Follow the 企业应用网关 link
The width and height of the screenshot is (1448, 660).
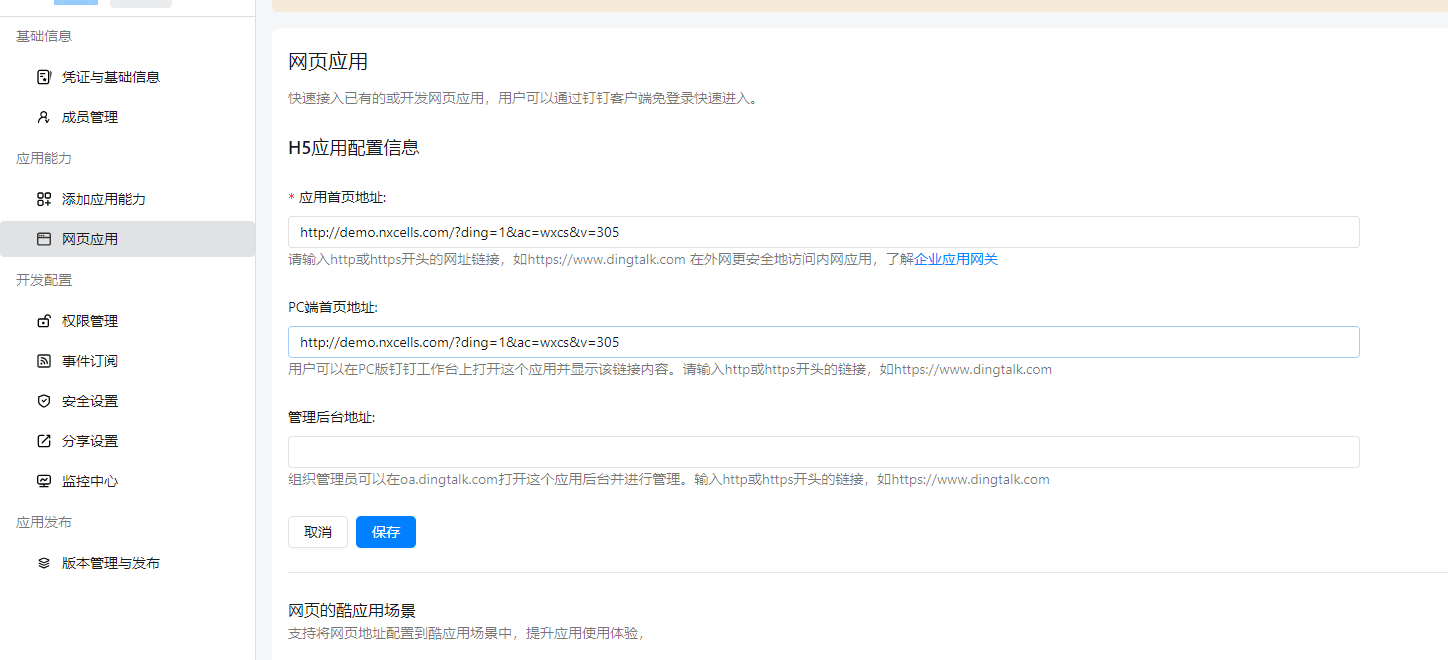tap(955, 259)
